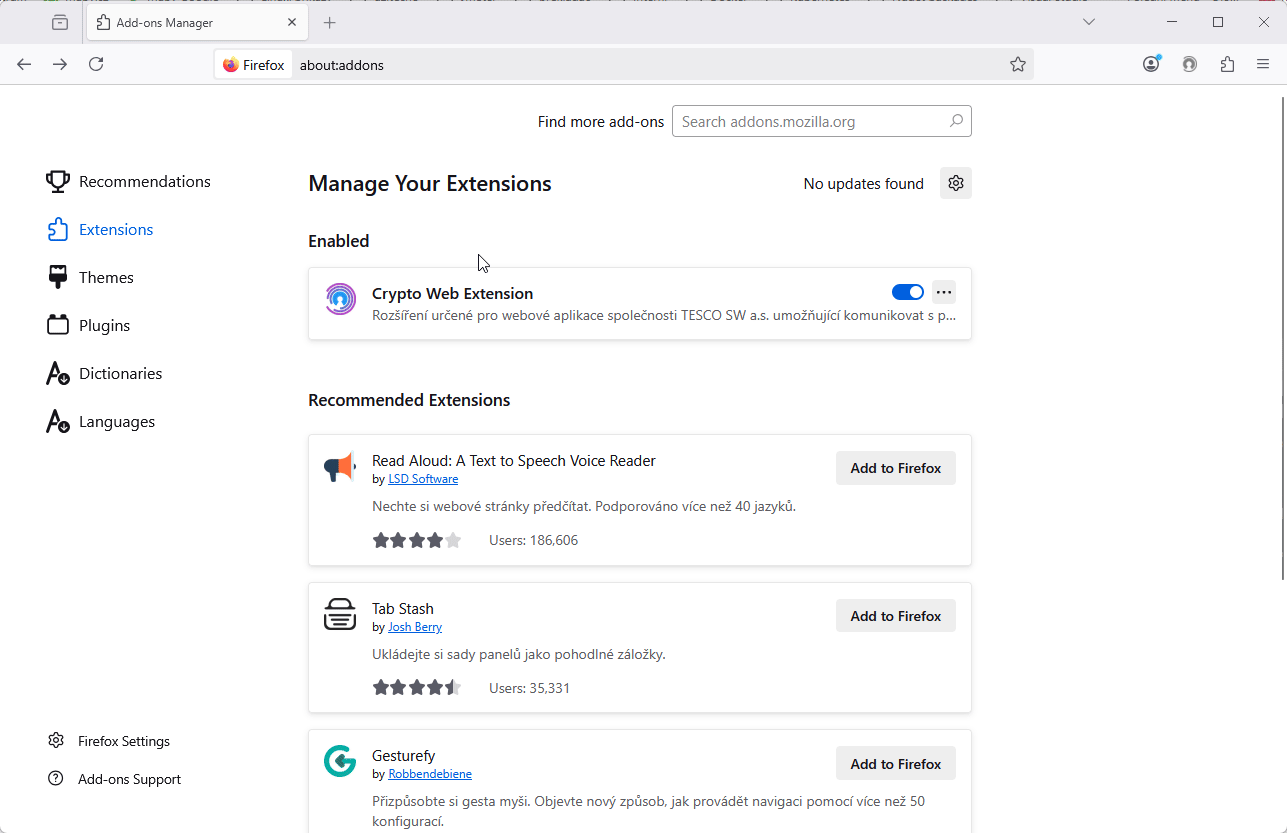The width and height of the screenshot is (1287, 833).
Task: Disable the Crypto Web Extension toggle
Action: point(908,292)
